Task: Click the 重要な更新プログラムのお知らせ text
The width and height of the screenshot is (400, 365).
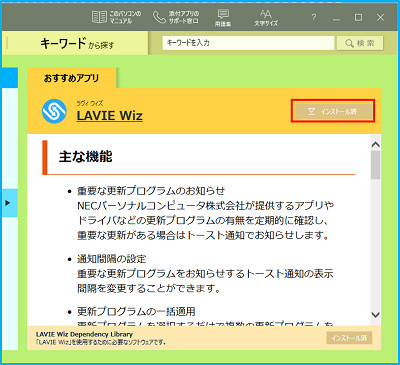Action: coord(151,191)
